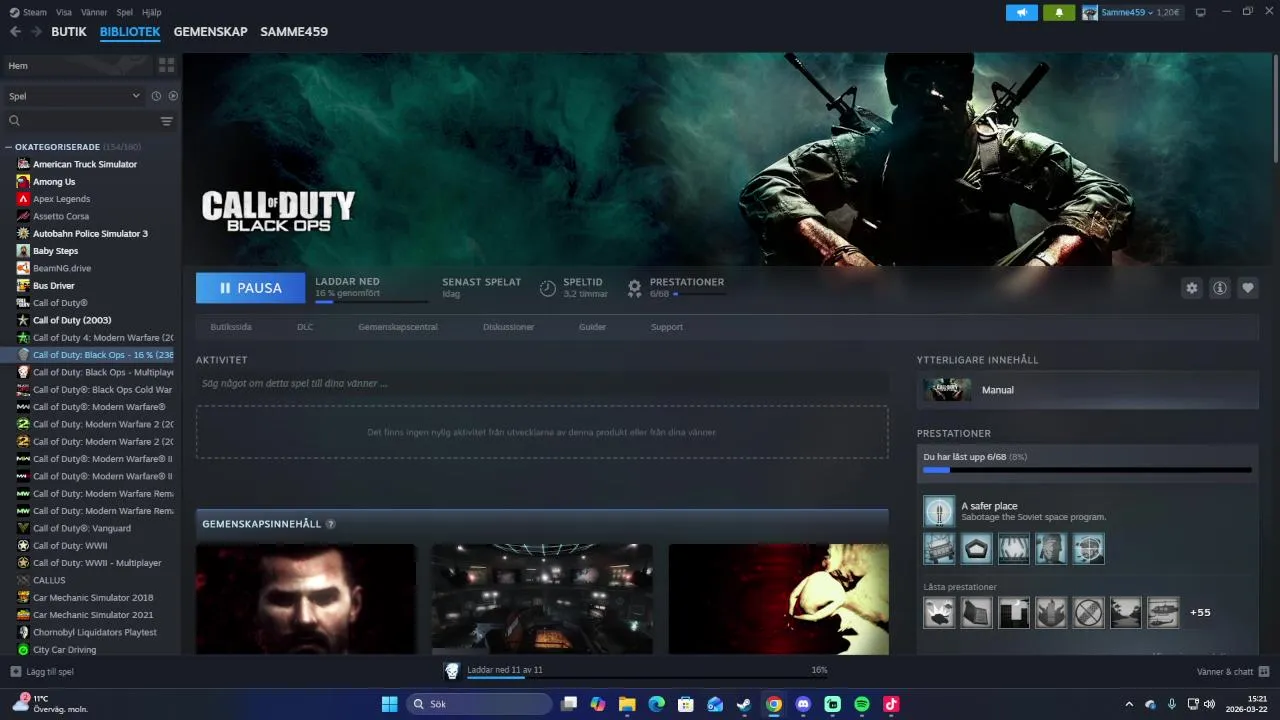Open the Spel menu

pos(125,12)
